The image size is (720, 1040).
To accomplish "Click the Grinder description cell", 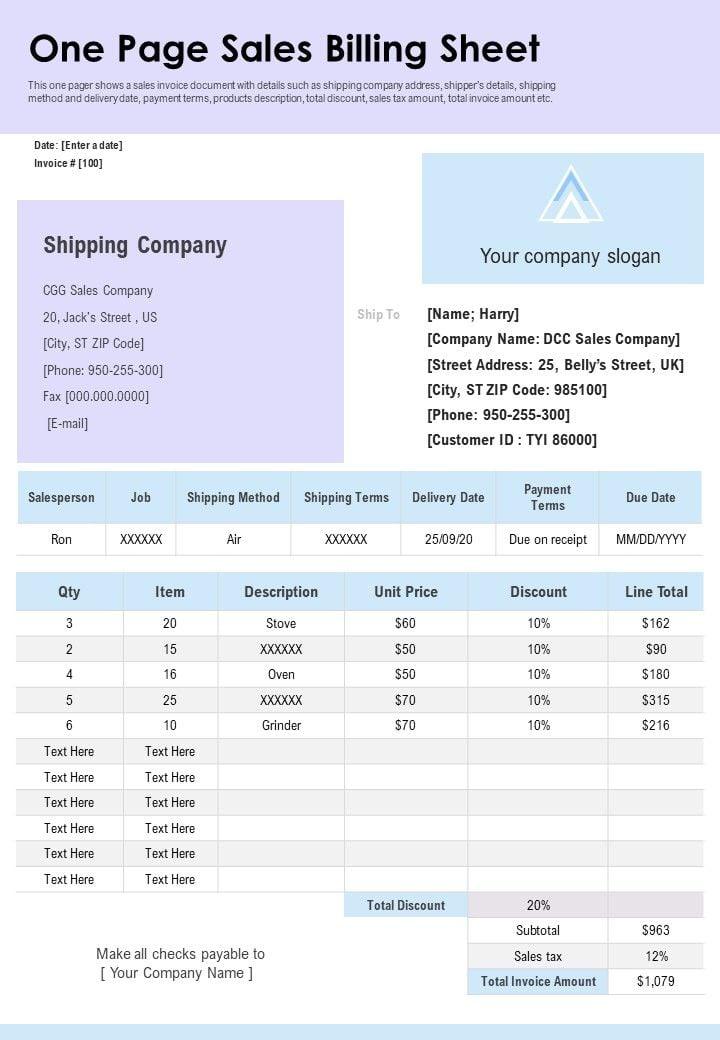I will (281, 725).
